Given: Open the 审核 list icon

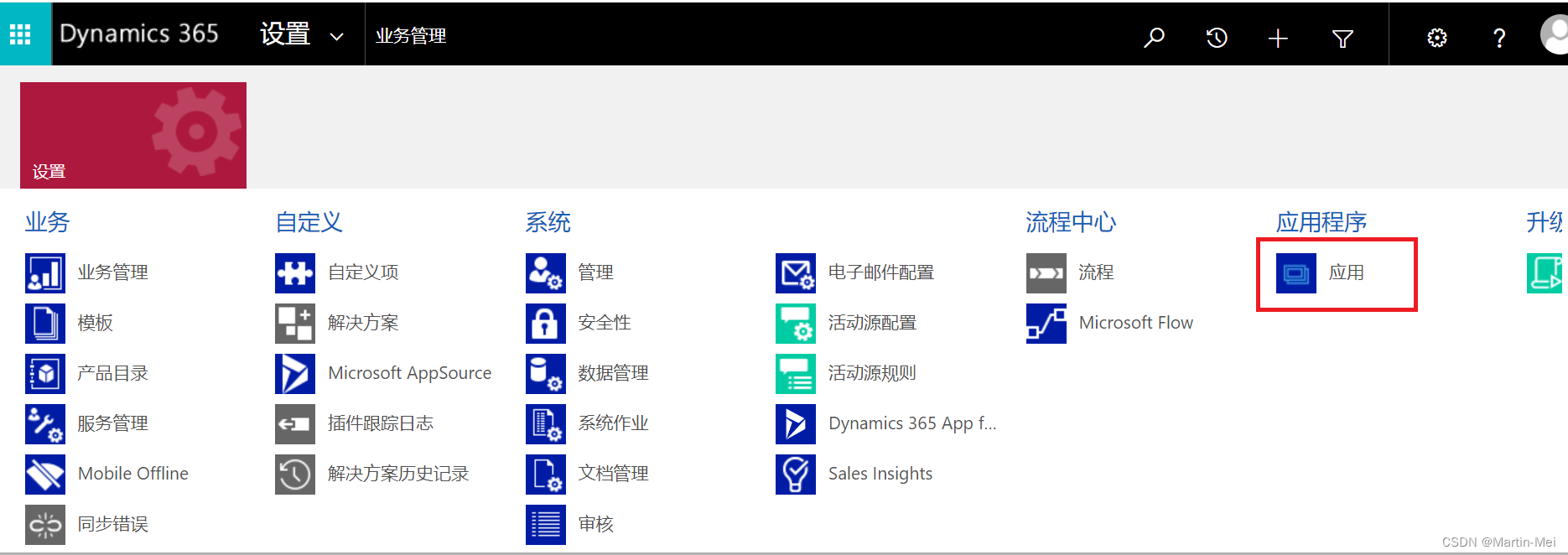Looking at the screenshot, I should coord(546,525).
